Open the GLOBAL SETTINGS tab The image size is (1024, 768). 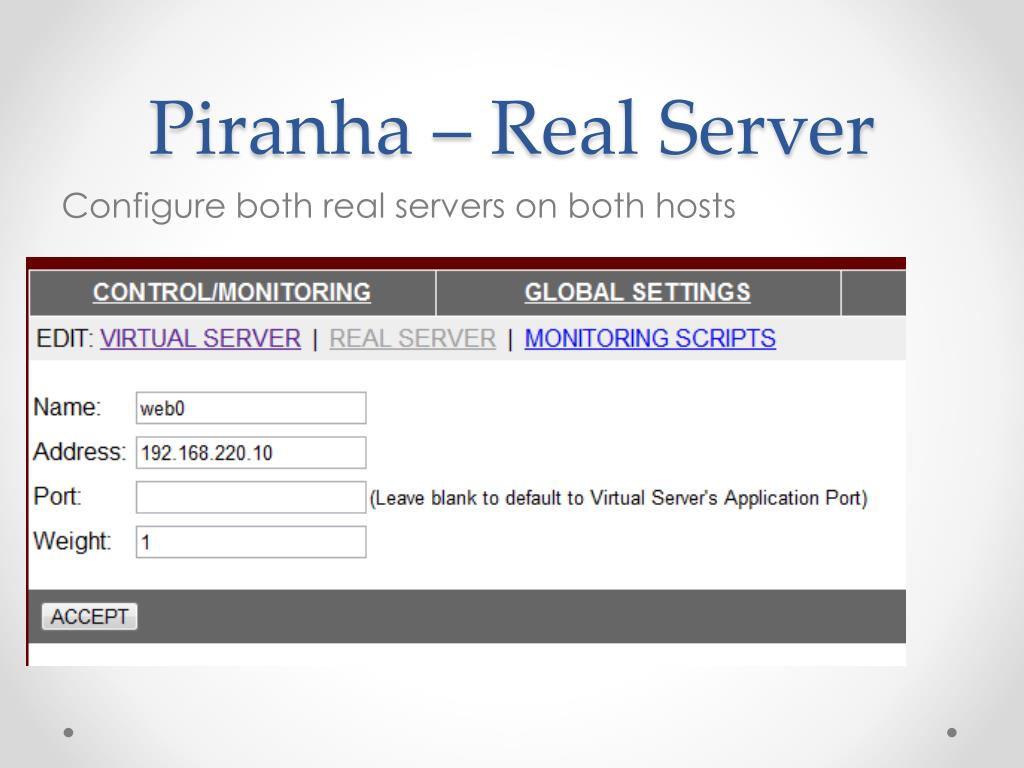pyautogui.click(x=637, y=292)
